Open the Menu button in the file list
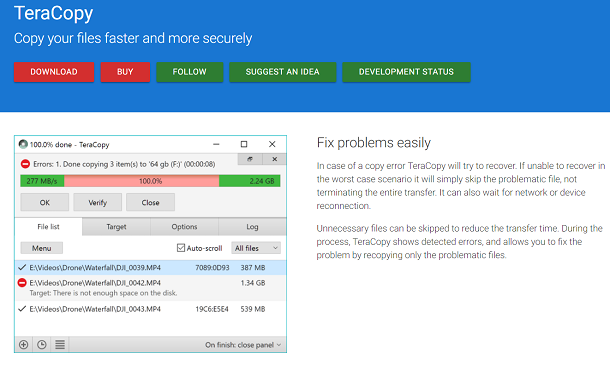 (42, 248)
